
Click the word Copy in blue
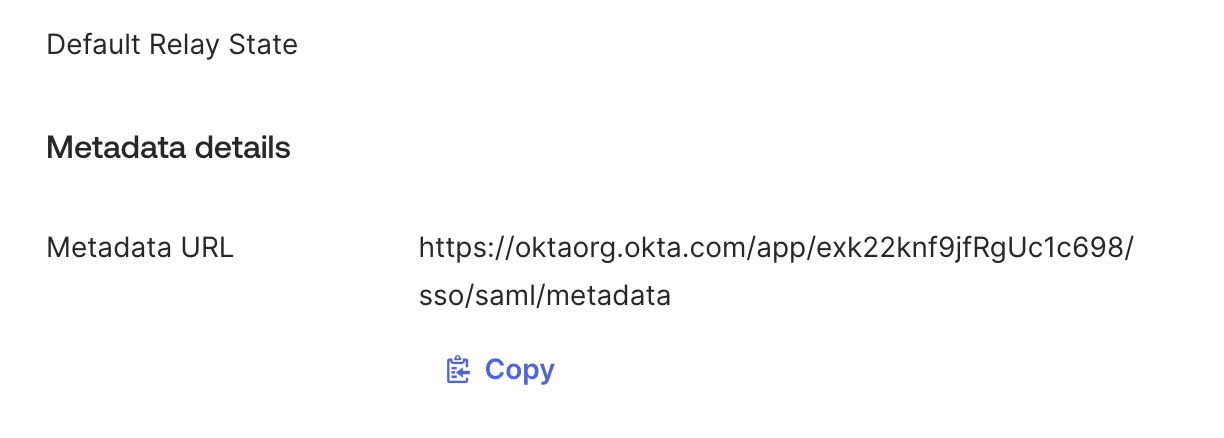coord(519,370)
